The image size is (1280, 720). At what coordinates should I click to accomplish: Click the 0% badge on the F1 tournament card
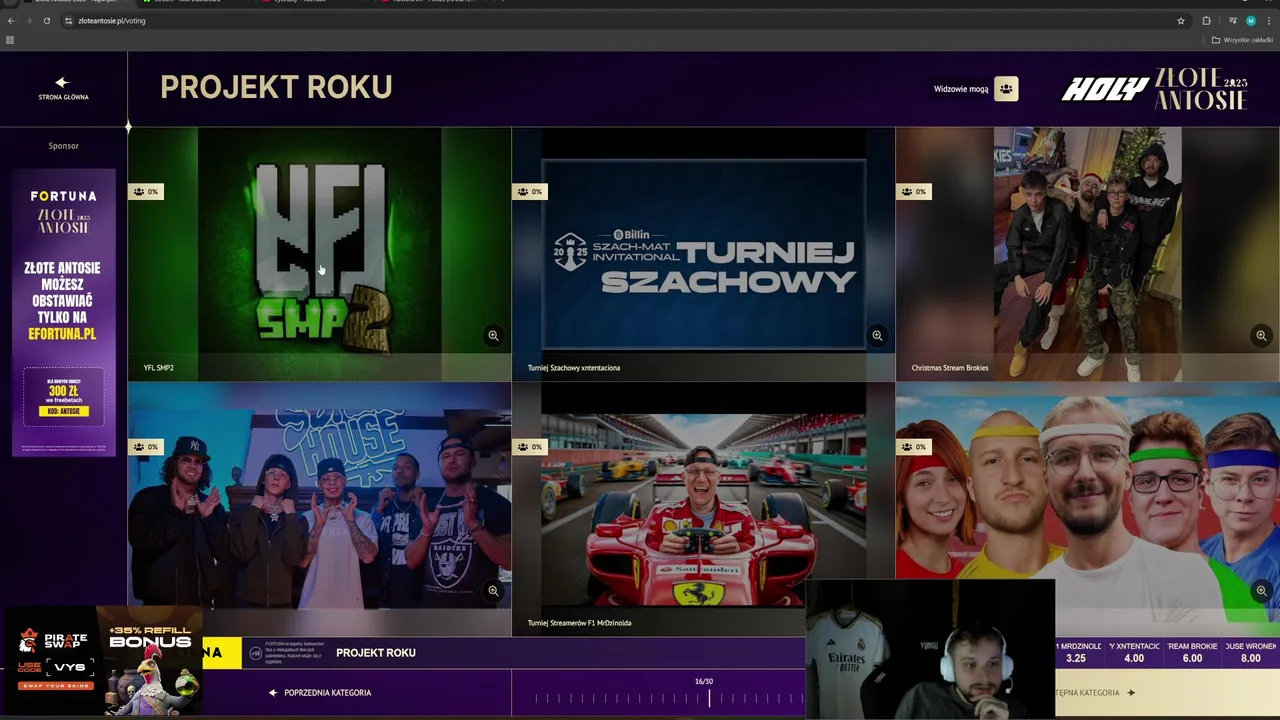(x=530, y=446)
